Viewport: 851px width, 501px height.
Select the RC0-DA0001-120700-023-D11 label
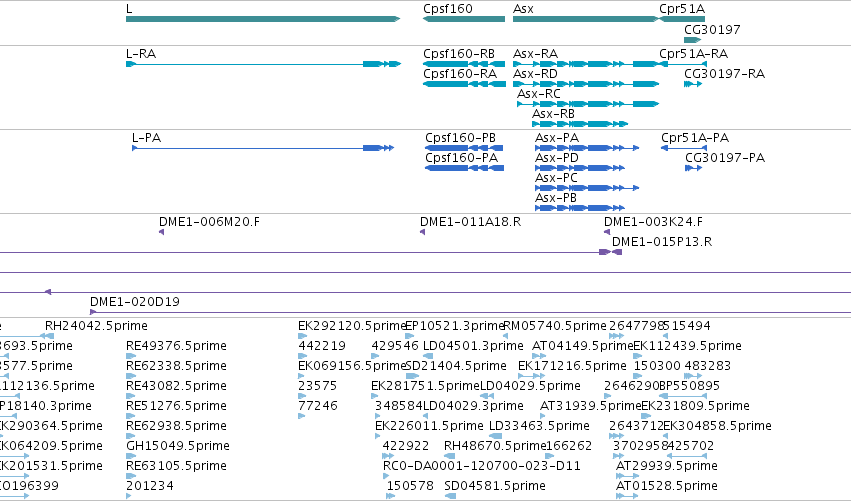point(482,467)
